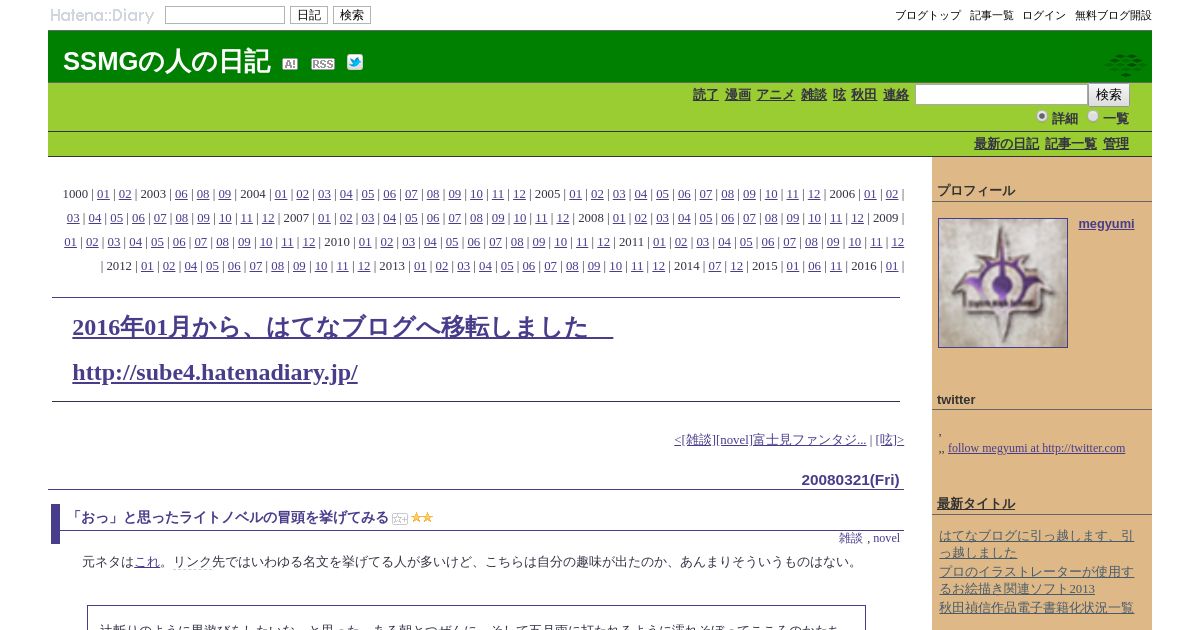Go to next entry [呟]>
The height and width of the screenshot is (630, 1200).
(890, 440)
